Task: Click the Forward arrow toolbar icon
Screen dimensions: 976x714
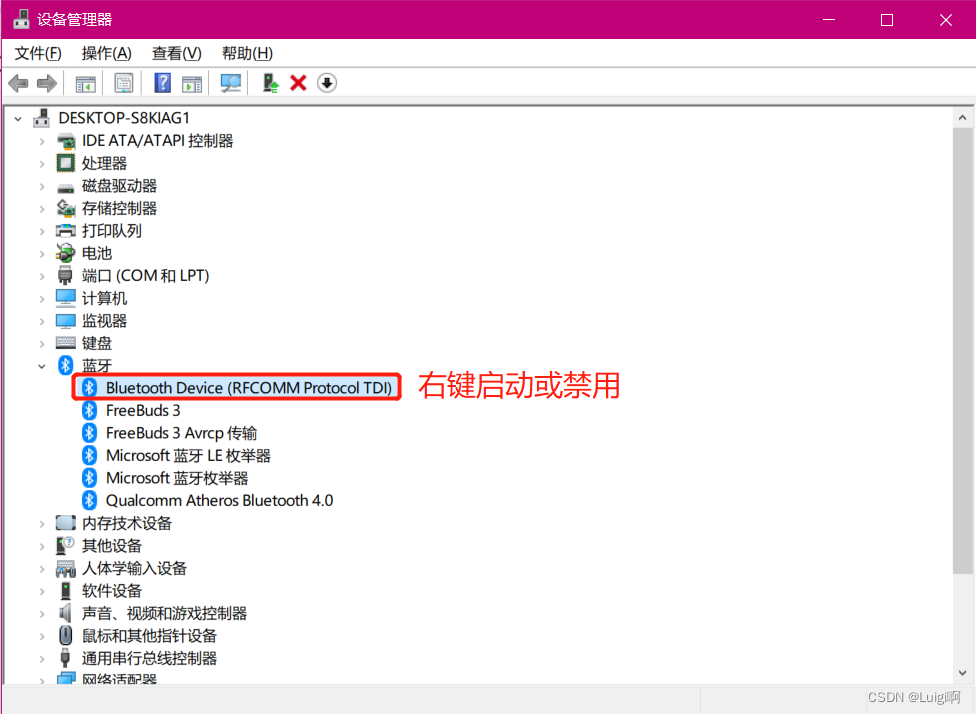Action: 47,83
